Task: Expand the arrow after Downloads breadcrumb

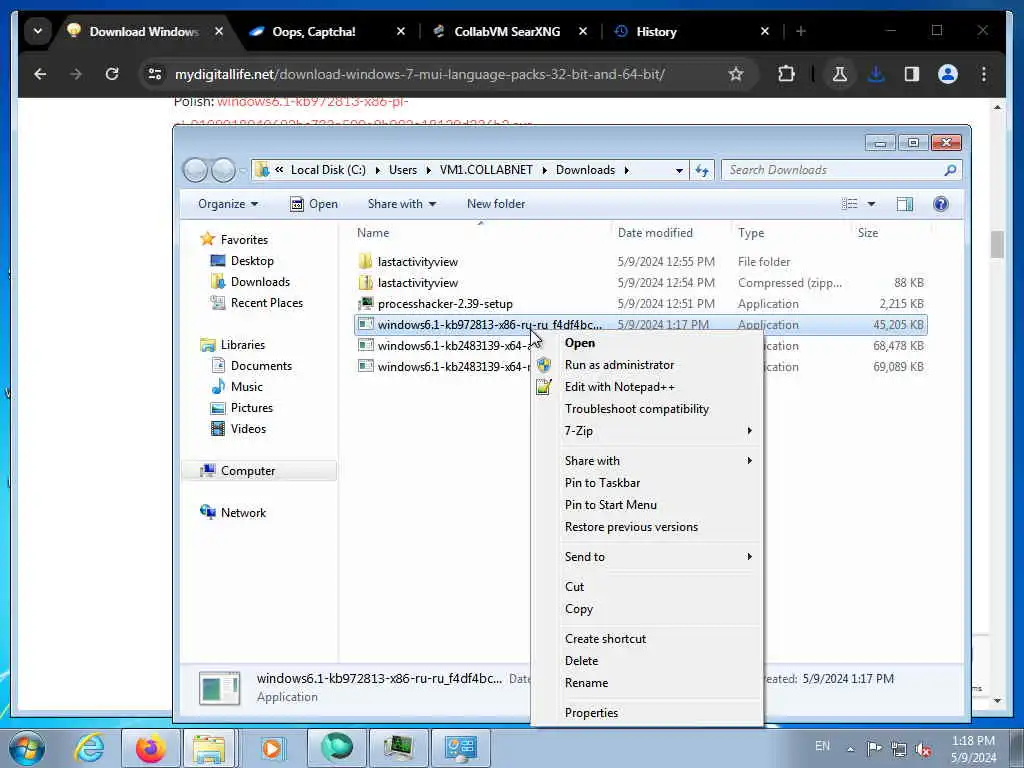Action: click(x=626, y=170)
